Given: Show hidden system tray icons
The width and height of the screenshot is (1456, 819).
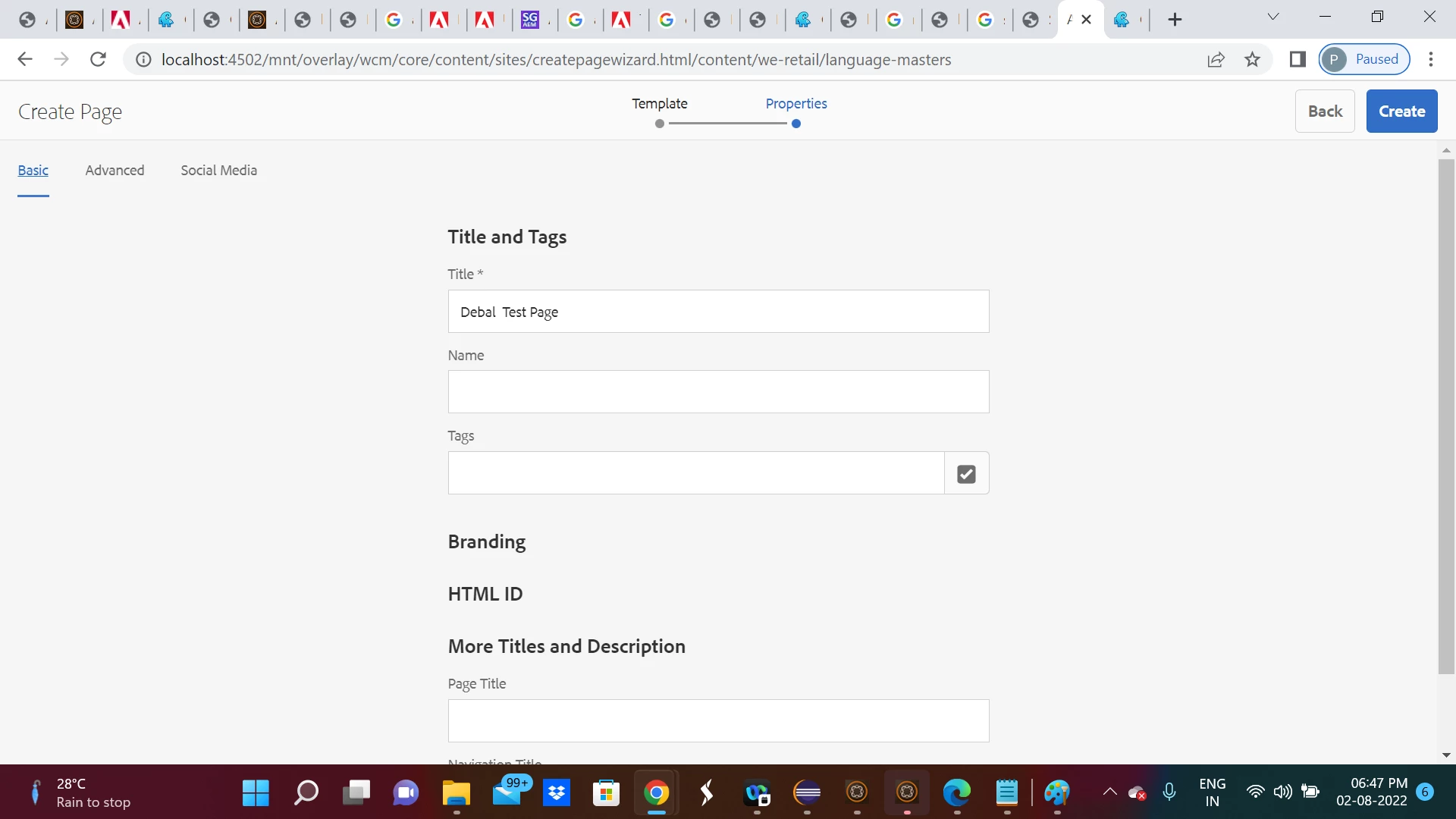Looking at the screenshot, I should pos(1109,792).
